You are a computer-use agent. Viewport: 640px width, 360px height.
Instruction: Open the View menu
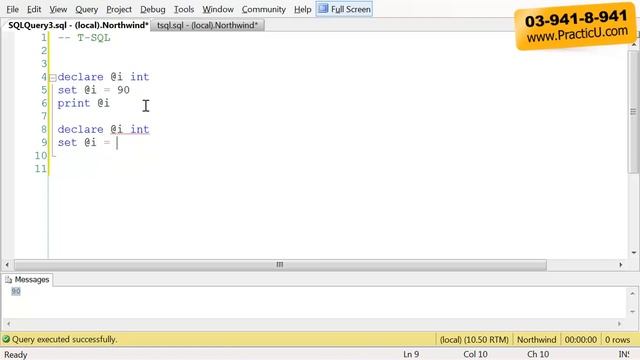click(x=58, y=9)
